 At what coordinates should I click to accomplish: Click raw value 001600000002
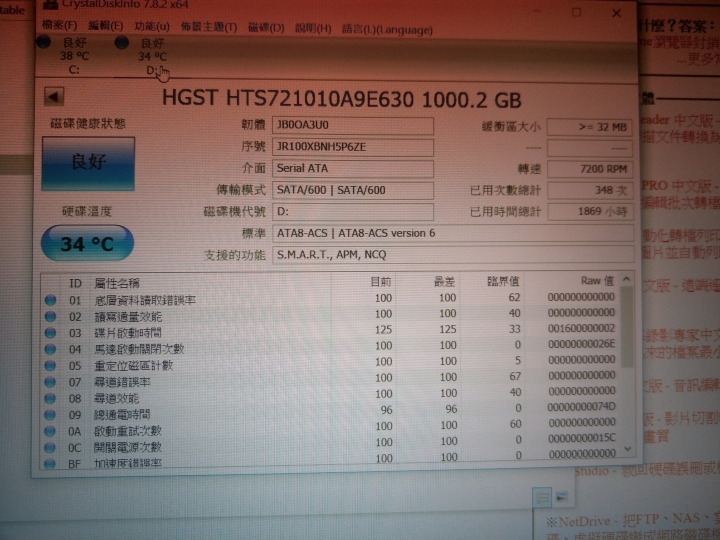click(x=581, y=328)
